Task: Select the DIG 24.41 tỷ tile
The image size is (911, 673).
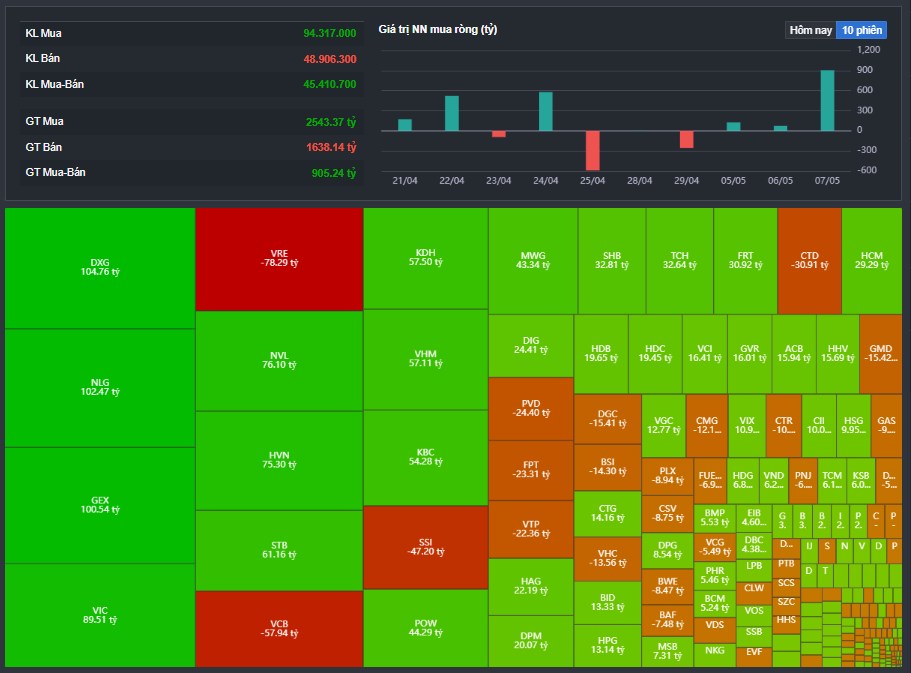Action: tap(531, 346)
